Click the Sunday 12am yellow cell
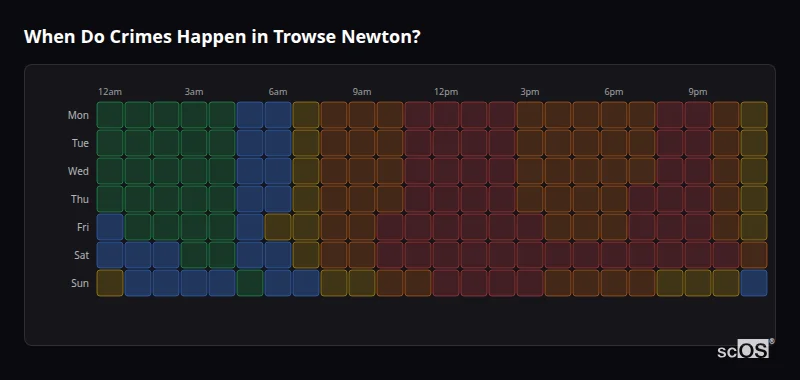800x380 pixels. point(110,283)
